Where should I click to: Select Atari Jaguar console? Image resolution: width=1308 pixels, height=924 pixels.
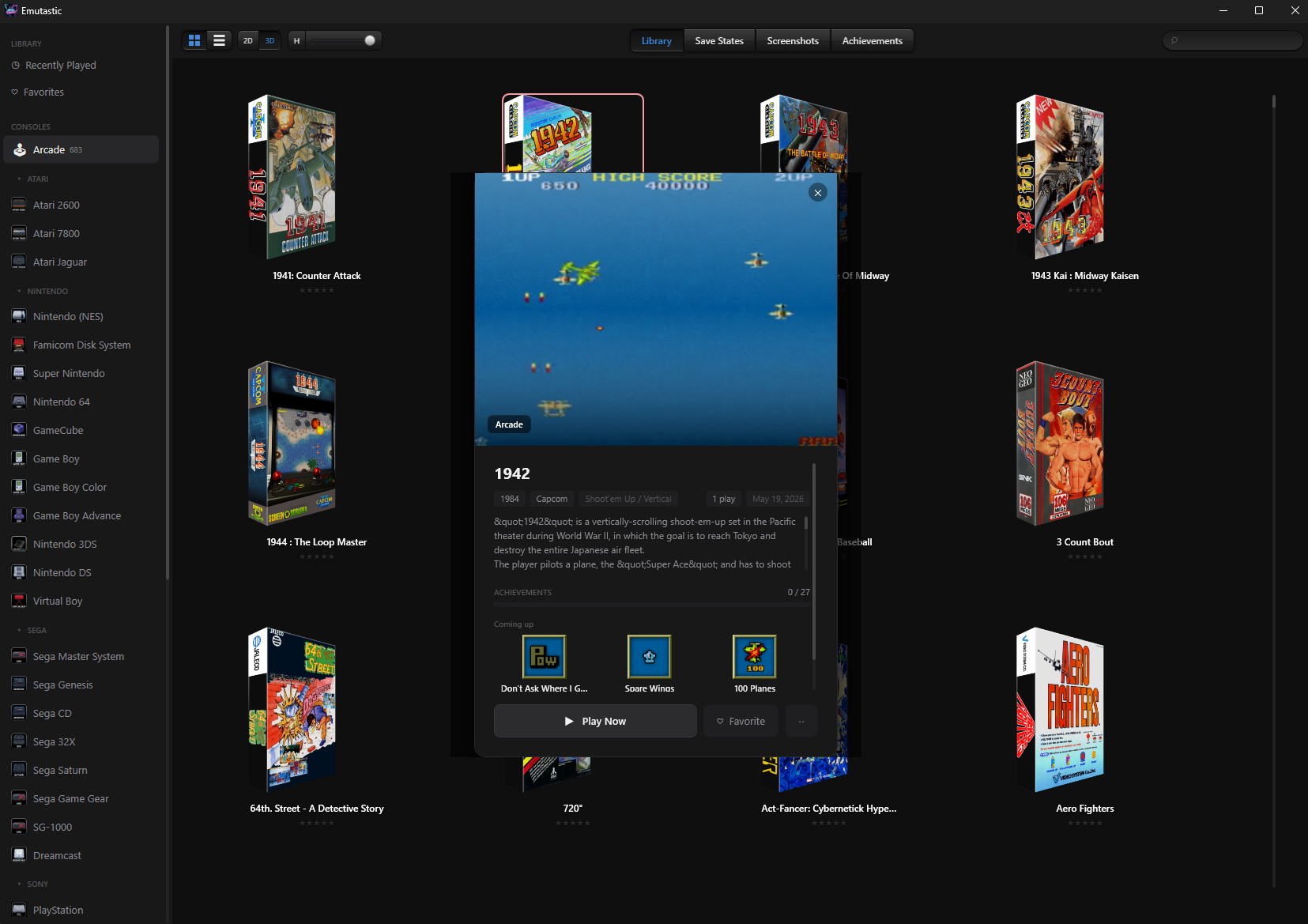[81, 262]
